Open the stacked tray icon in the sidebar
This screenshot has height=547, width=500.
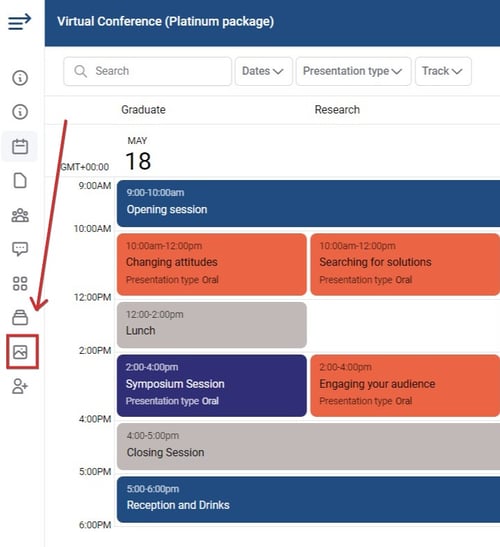coord(20,317)
